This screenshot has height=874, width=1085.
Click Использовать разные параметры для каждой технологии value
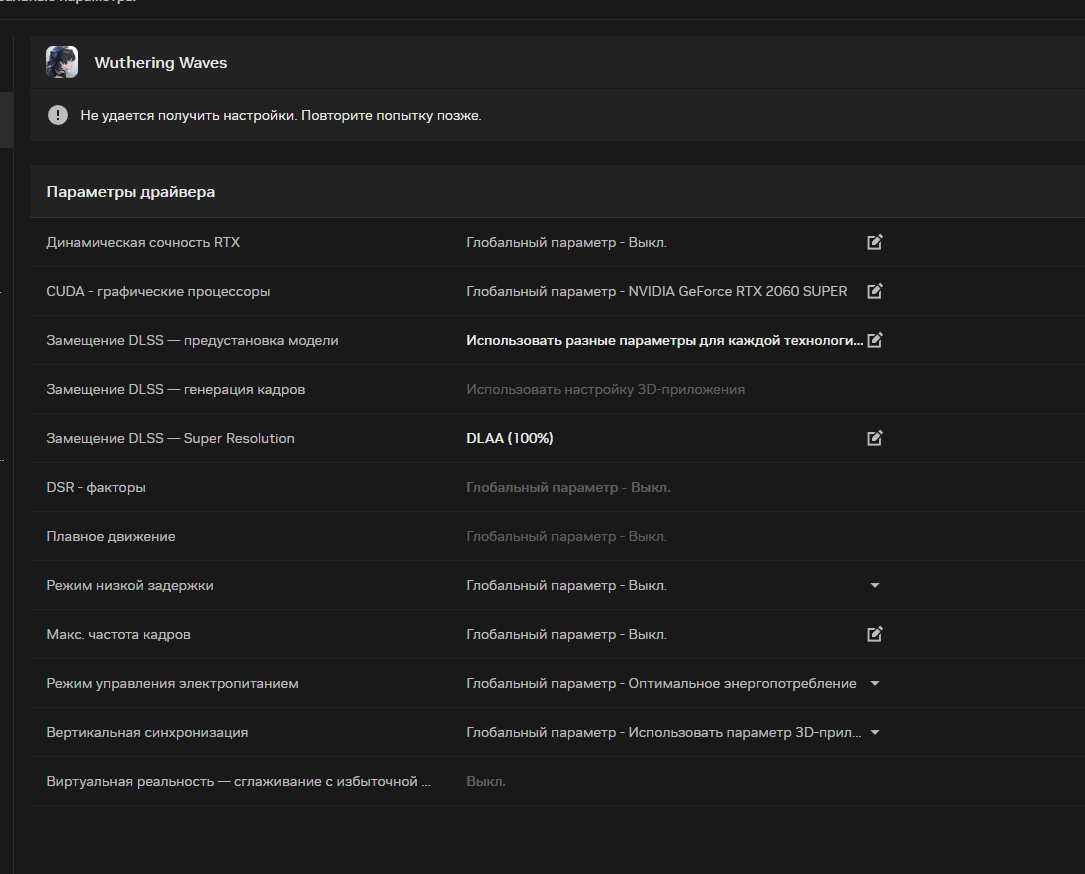(665, 340)
